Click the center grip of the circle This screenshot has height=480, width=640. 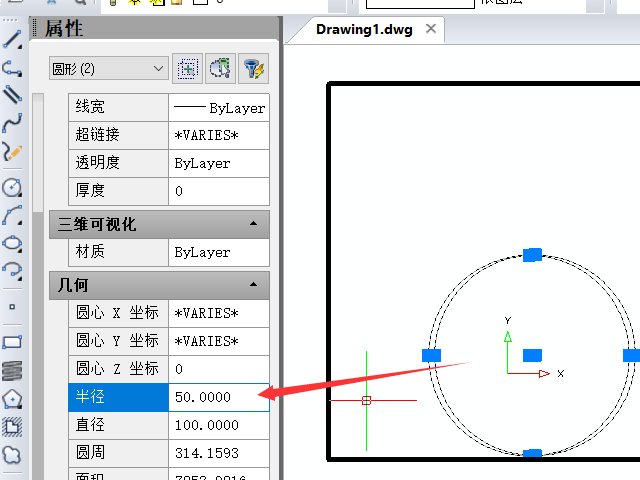532,356
